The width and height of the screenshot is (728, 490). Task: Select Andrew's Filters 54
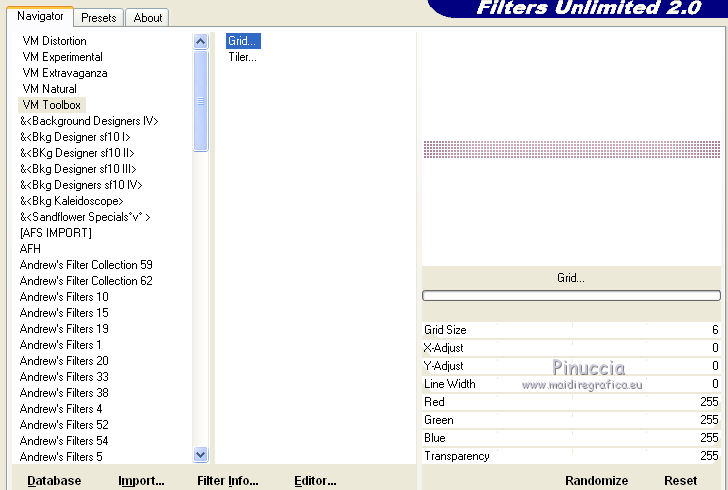(x=64, y=441)
